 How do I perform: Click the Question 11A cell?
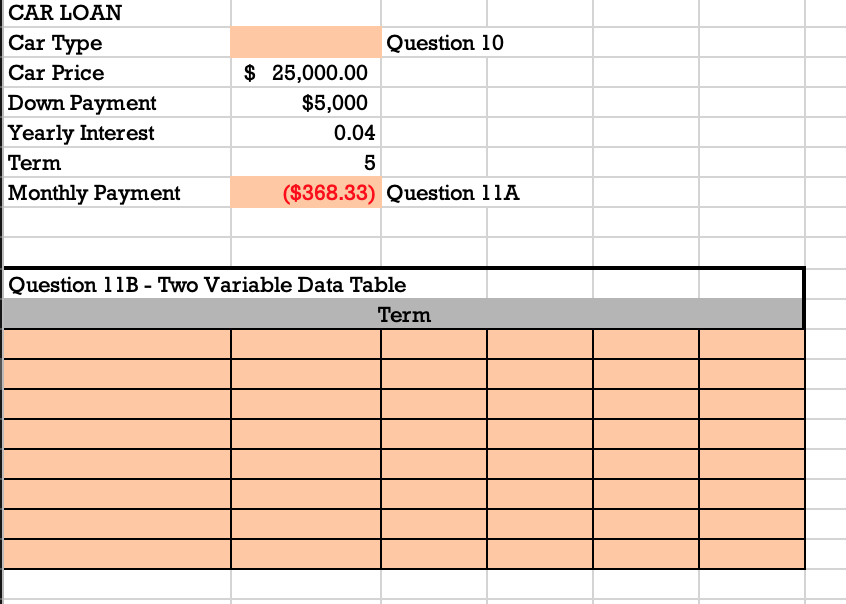(x=453, y=193)
